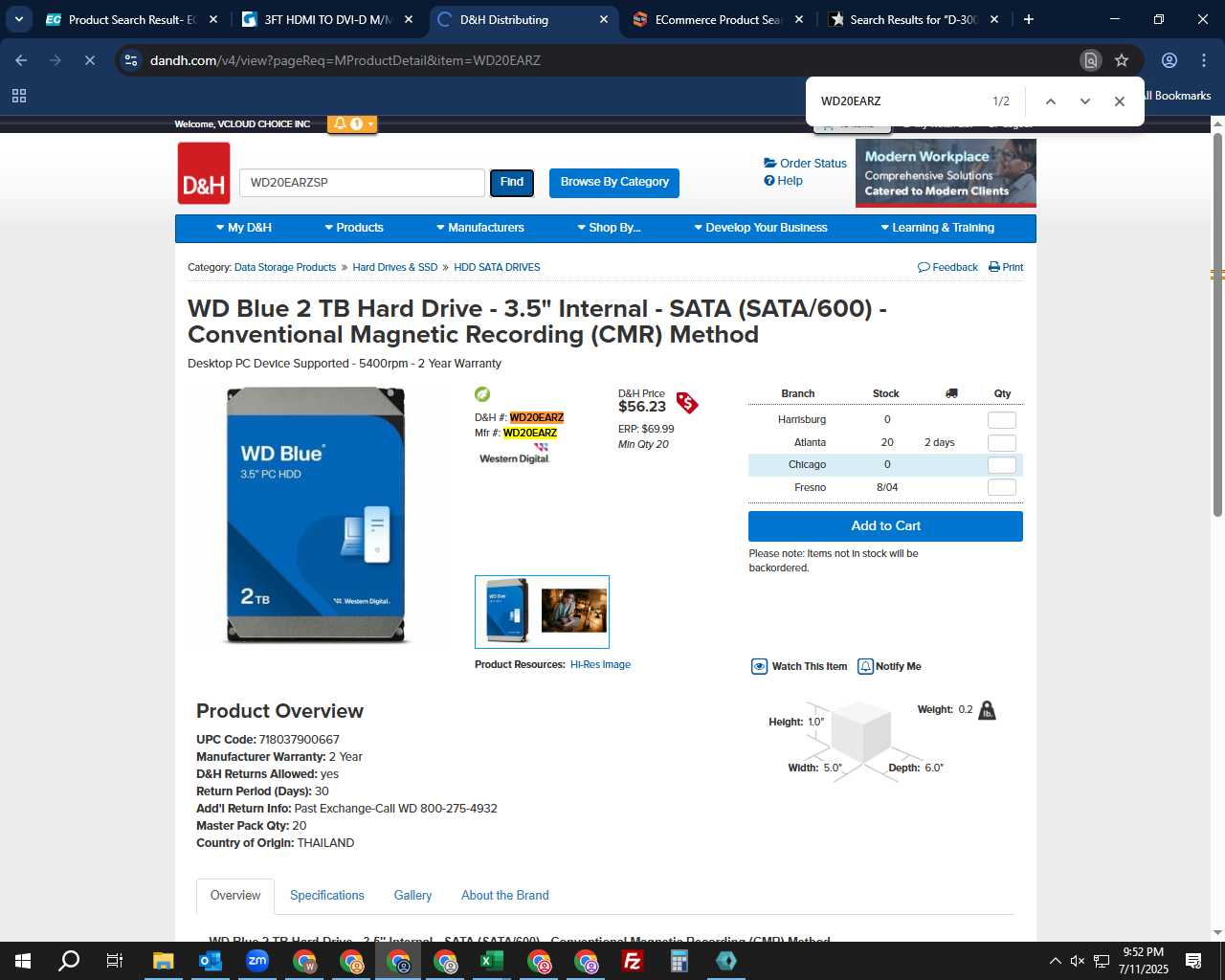
Task: Go back to previous page
Action: click(21, 60)
